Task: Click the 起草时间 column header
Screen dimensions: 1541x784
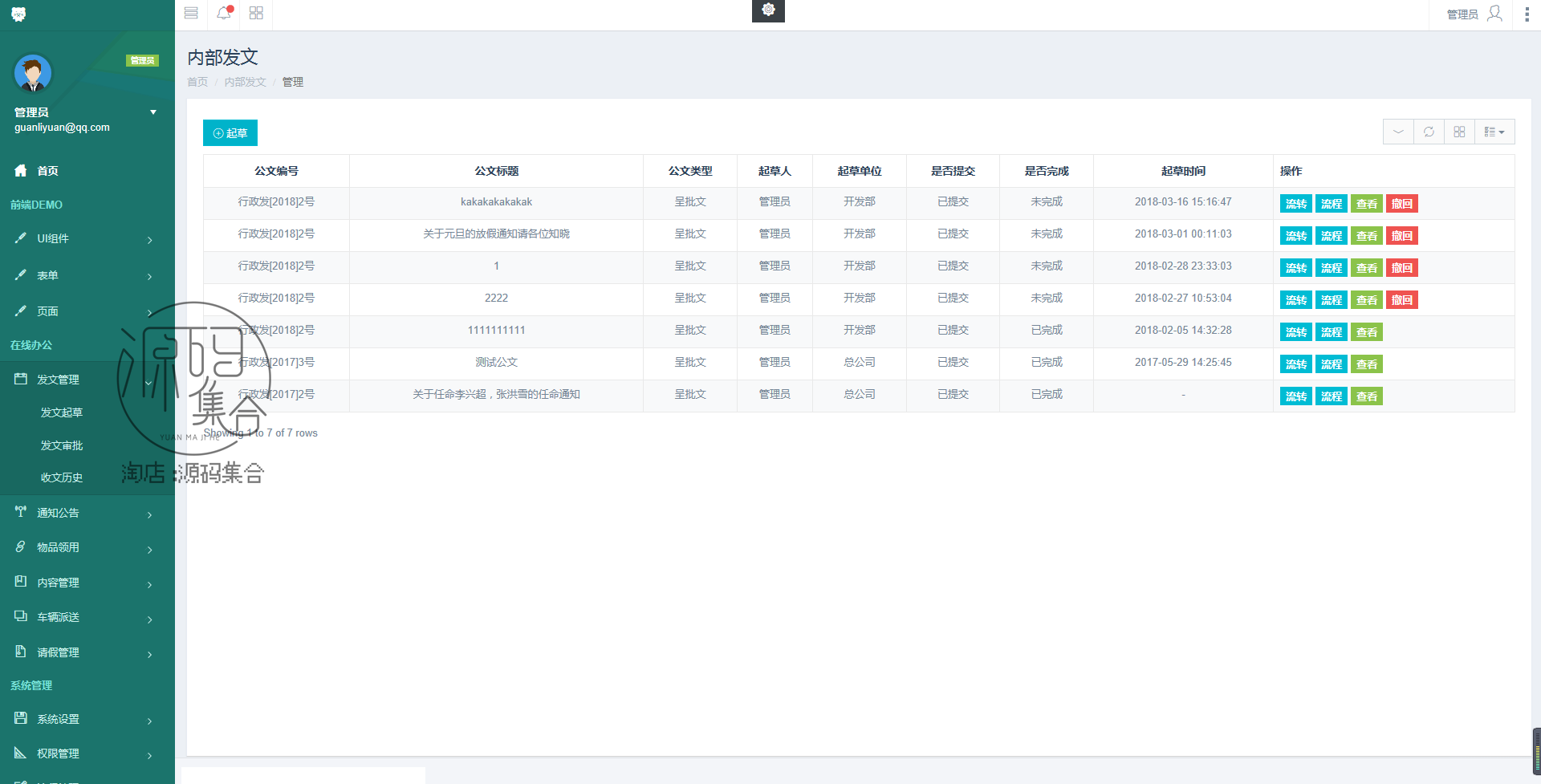Action: click(x=1183, y=171)
